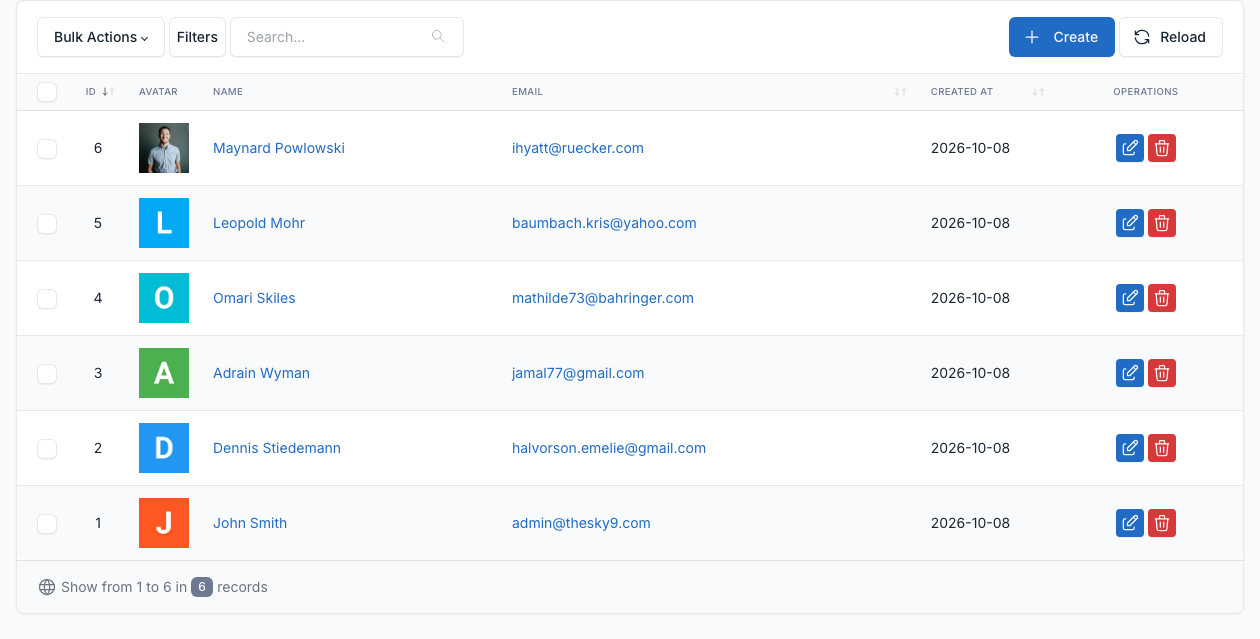This screenshot has width=1260, height=639.
Task: Delete the John Smith record
Action: (x=1162, y=523)
